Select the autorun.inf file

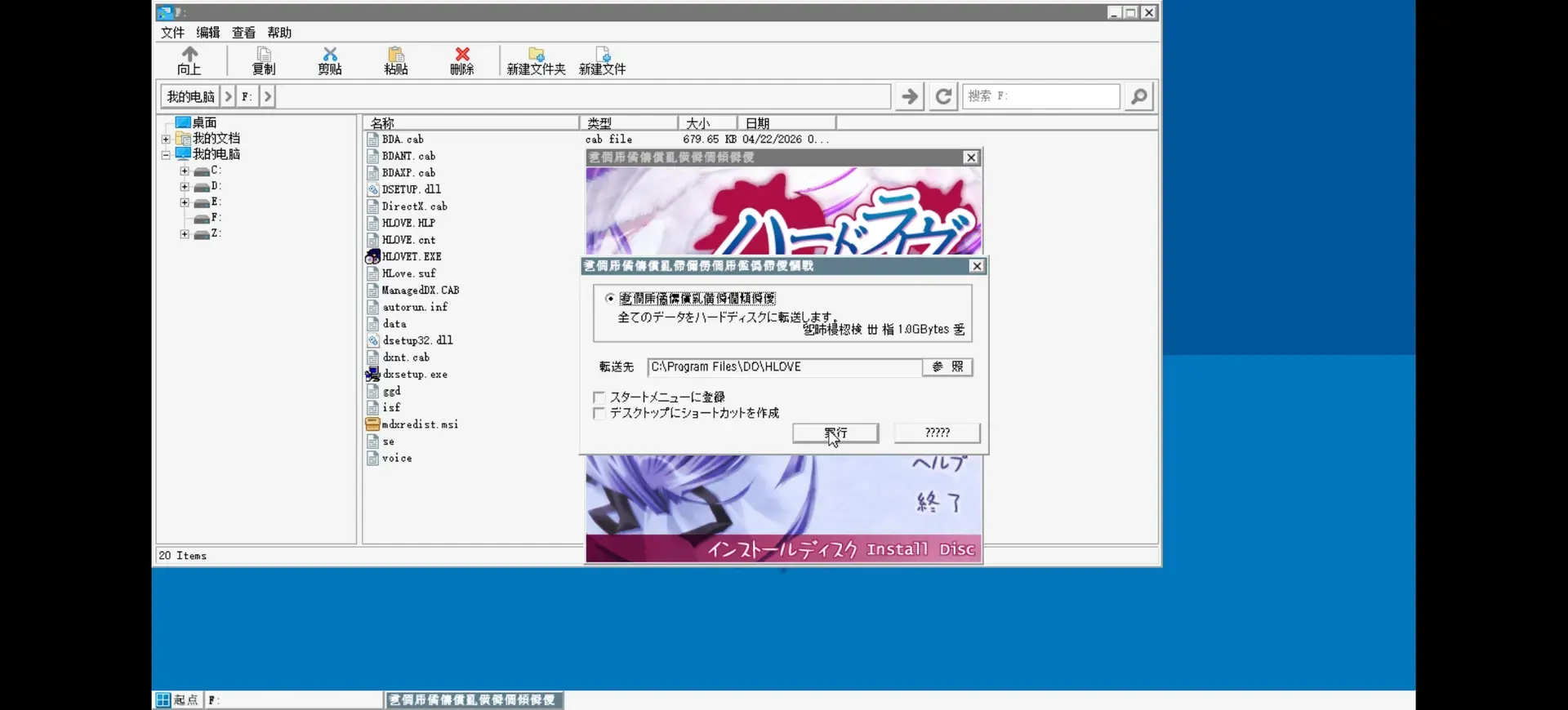[415, 307]
